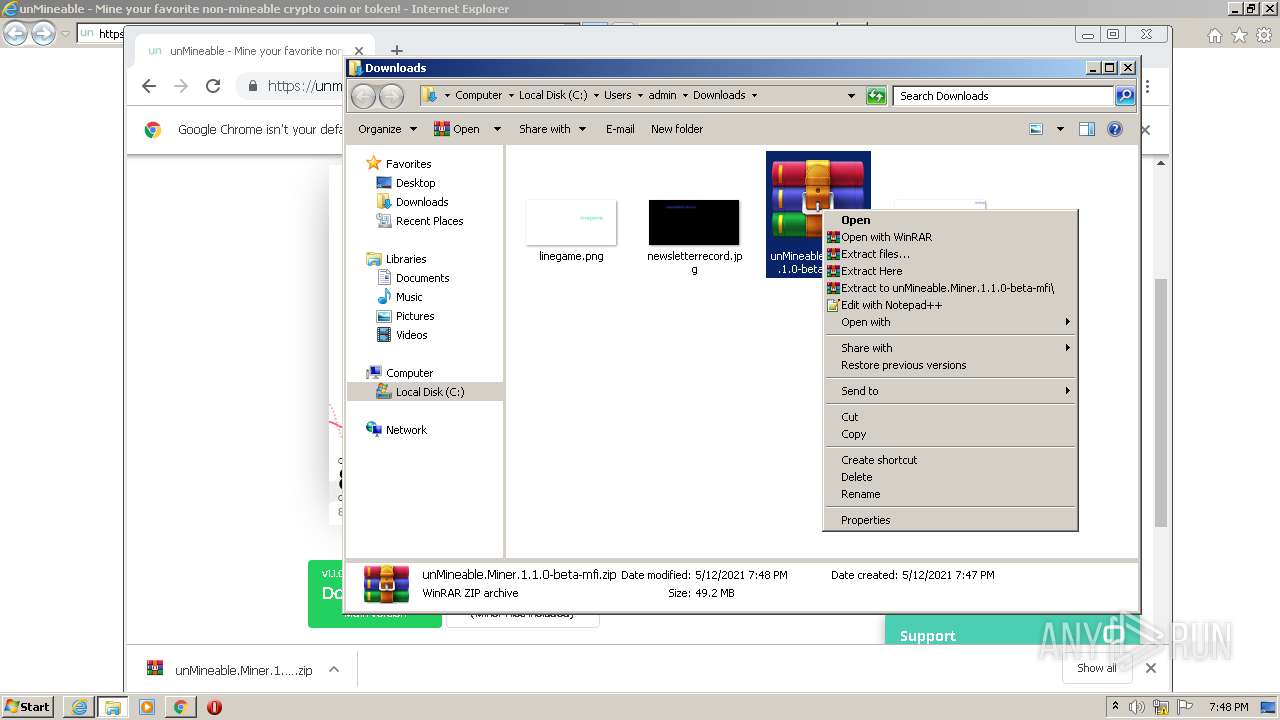Click Properties in context menu
The image size is (1280, 720).
coord(865,520)
